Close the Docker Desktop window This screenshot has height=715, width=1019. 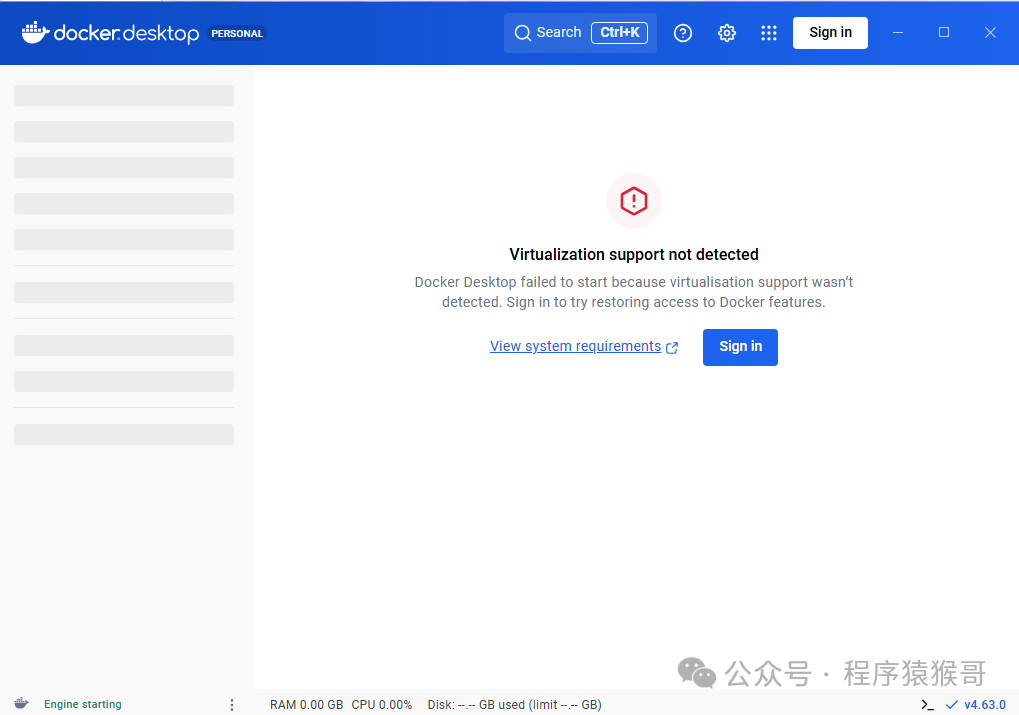(x=990, y=33)
